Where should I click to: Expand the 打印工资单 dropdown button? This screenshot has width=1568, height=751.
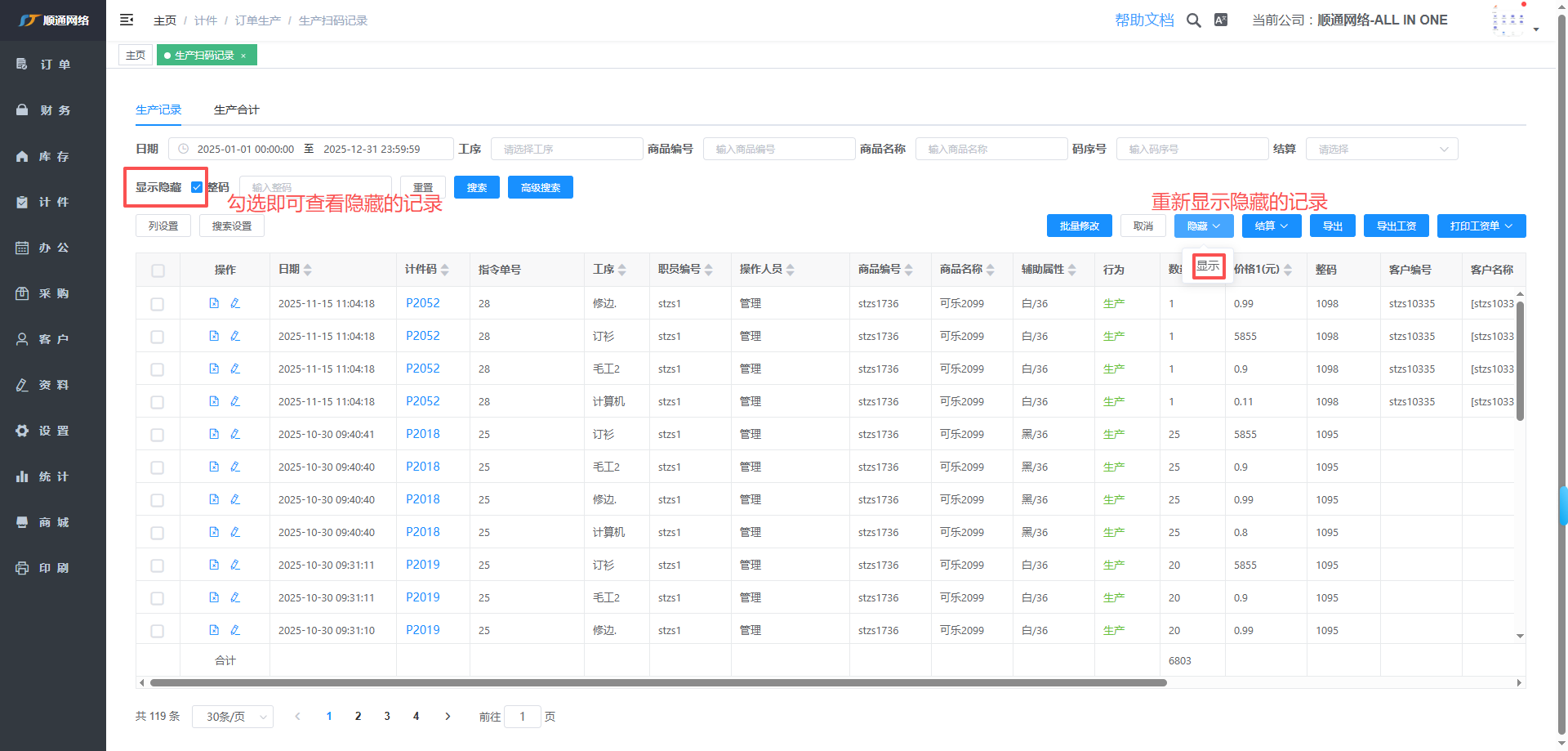coord(1481,226)
